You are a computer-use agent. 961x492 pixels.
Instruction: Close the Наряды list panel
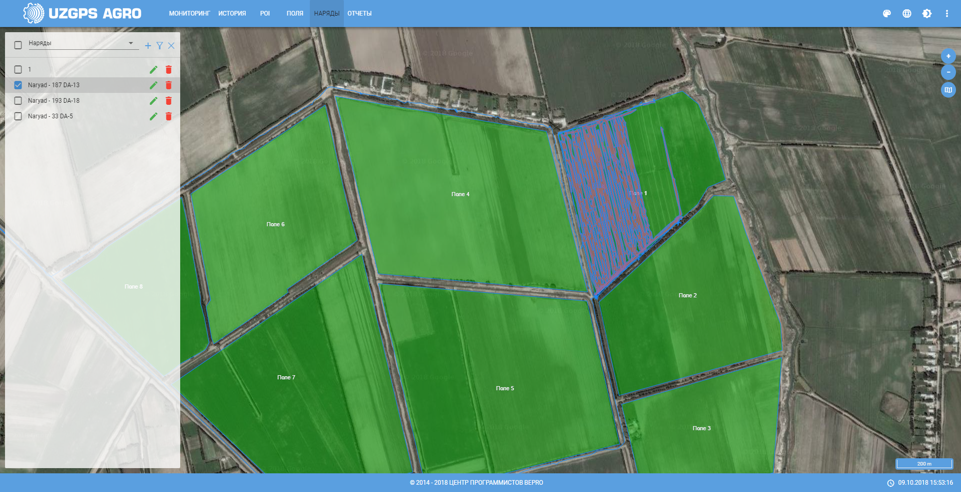point(171,45)
